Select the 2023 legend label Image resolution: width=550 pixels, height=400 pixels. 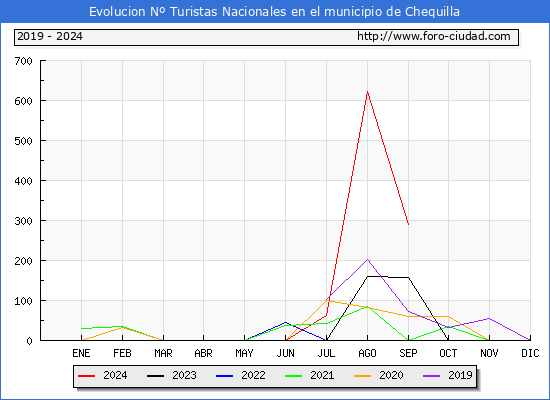point(184,375)
